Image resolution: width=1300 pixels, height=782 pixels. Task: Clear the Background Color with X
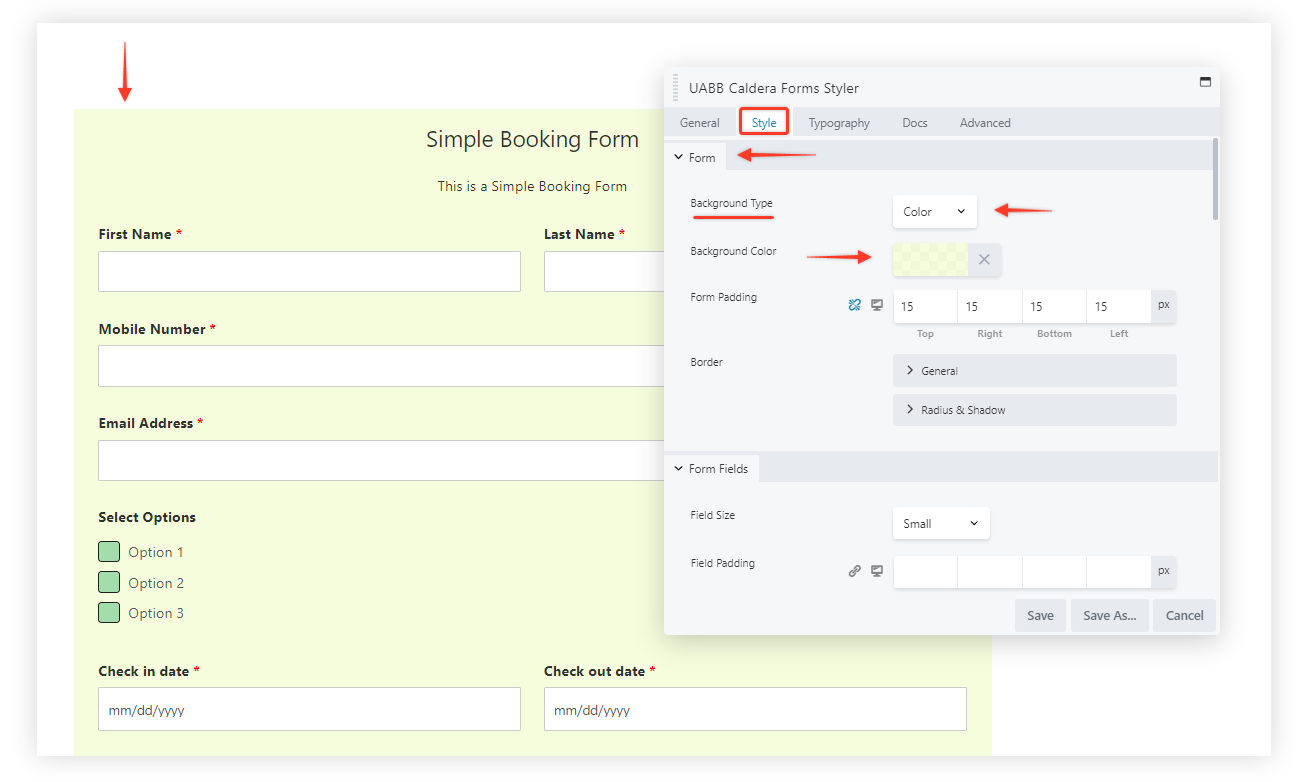pyautogui.click(x=984, y=260)
